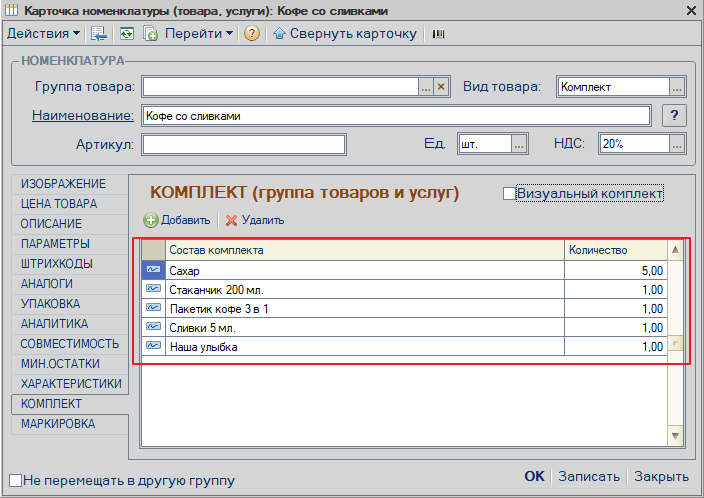Viewport: 704px width, 498px height.
Task: Switch to ИЗОБРАЖЕНИЕ tab
Action: (x=70, y=184)
